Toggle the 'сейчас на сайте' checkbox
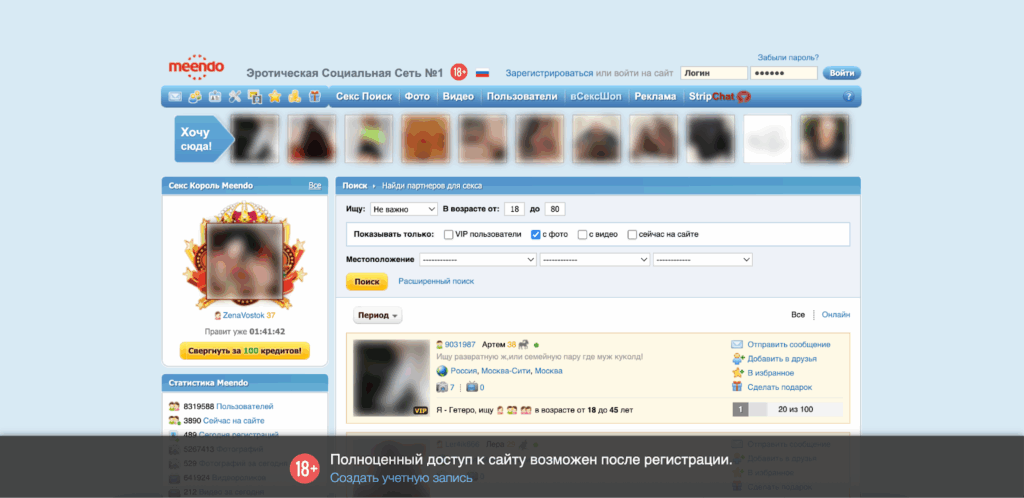The height and width of the screenshot is (498, 1024). [632, 234]
